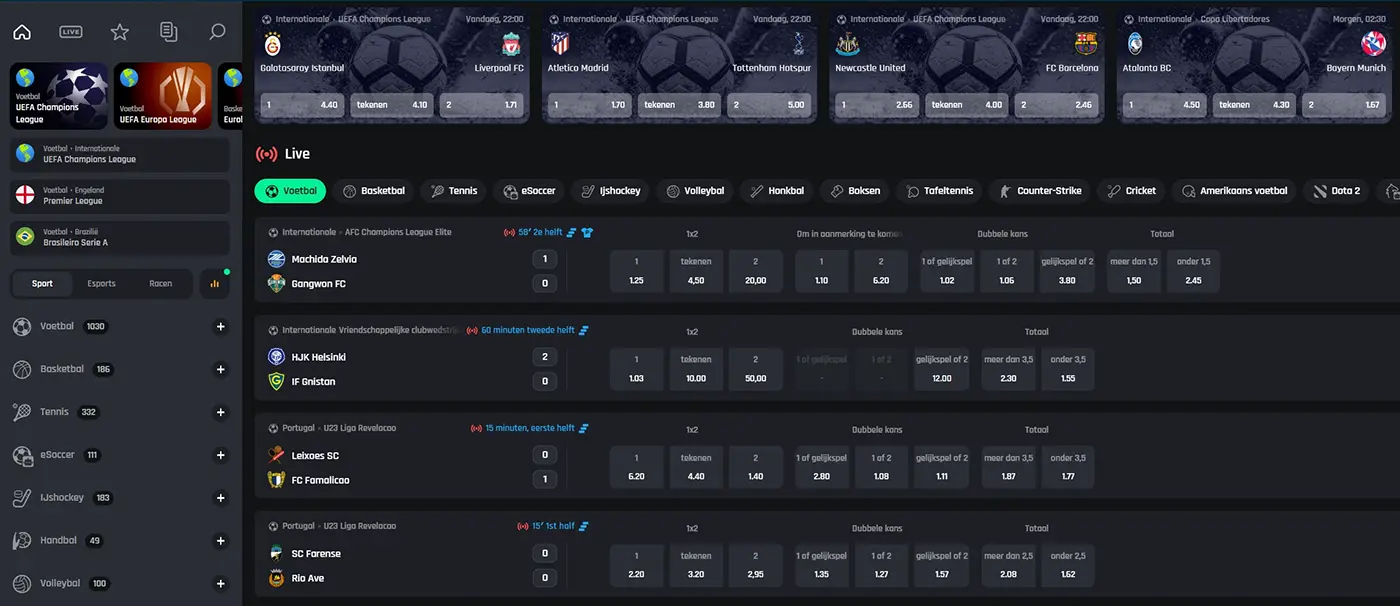Click the search magnifier icon
Screen dimensions: 1400x606
[217, 32]
